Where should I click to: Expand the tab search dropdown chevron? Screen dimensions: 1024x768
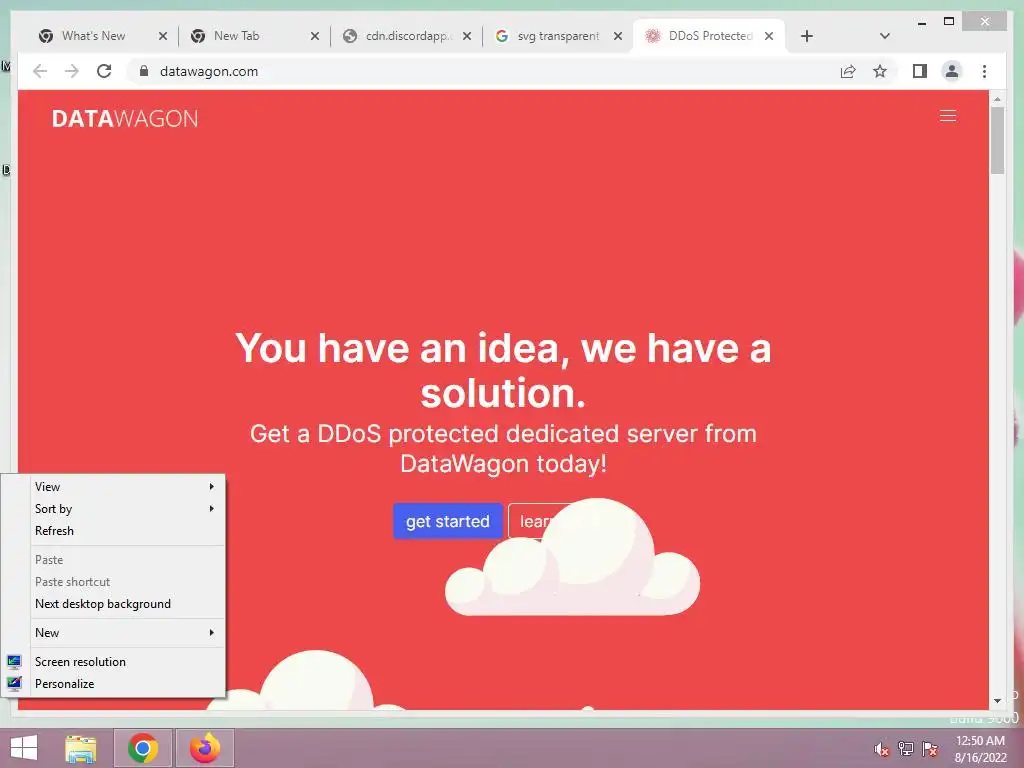(885, 36)
